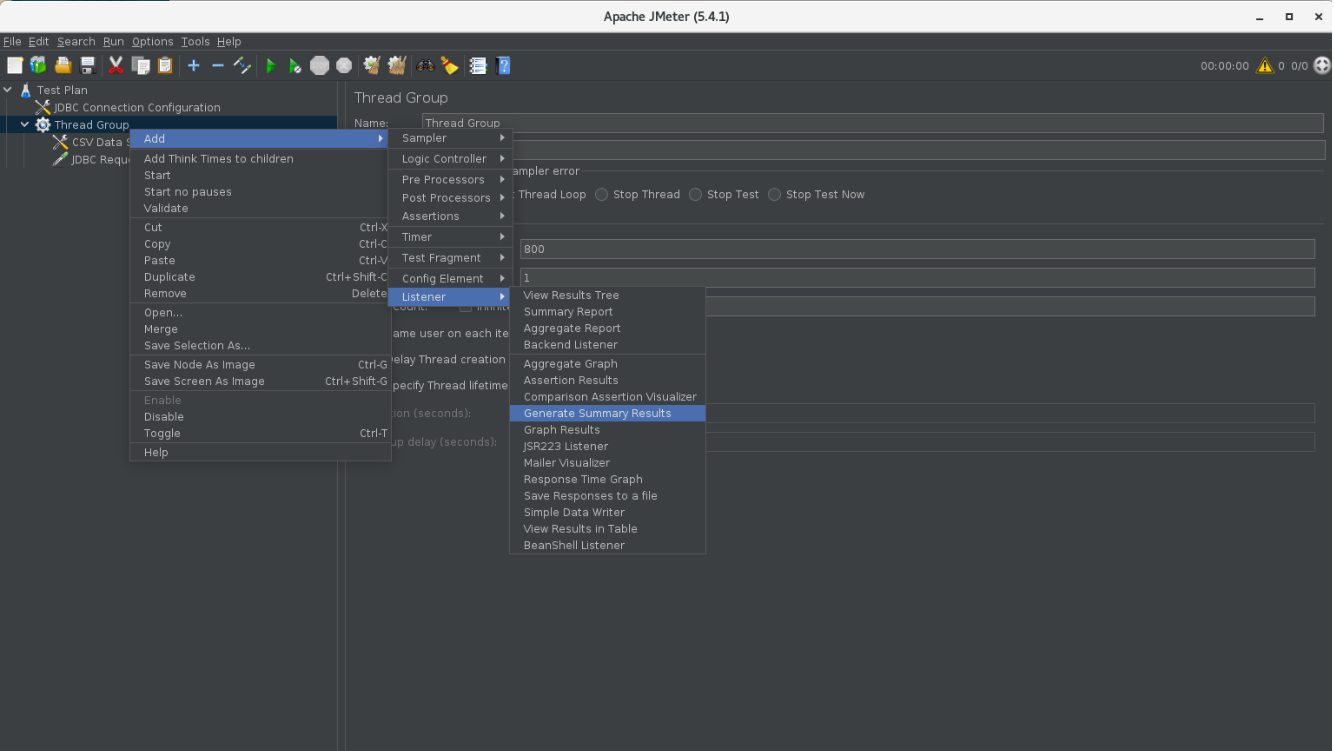Select JDBC Connection Configuration tree row
The image size is (1334, 751).
[x=137, y=107]
